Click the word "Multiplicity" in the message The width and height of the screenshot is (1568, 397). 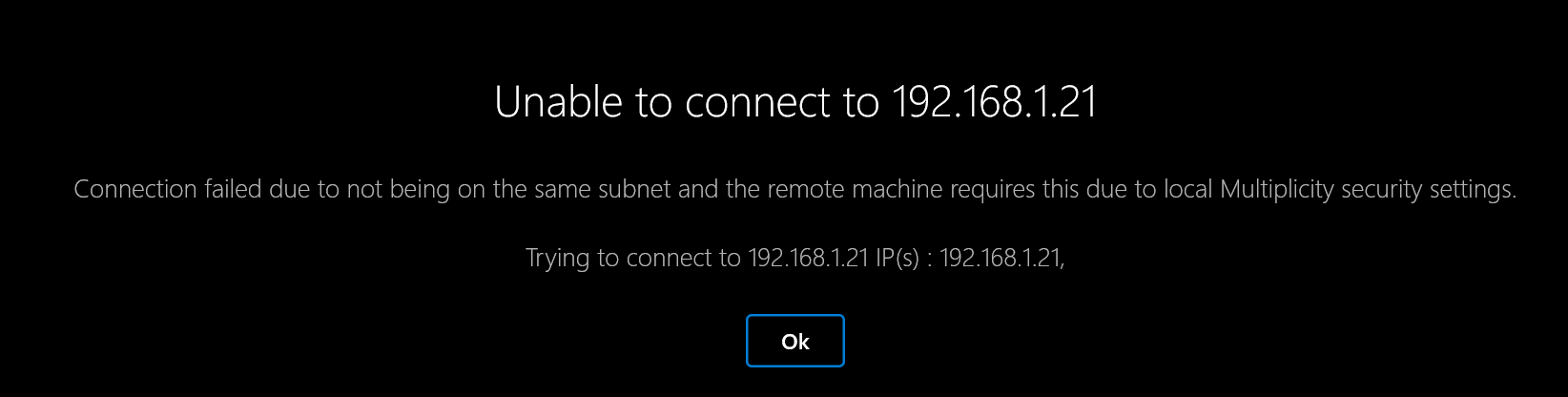click(1277, 189)
